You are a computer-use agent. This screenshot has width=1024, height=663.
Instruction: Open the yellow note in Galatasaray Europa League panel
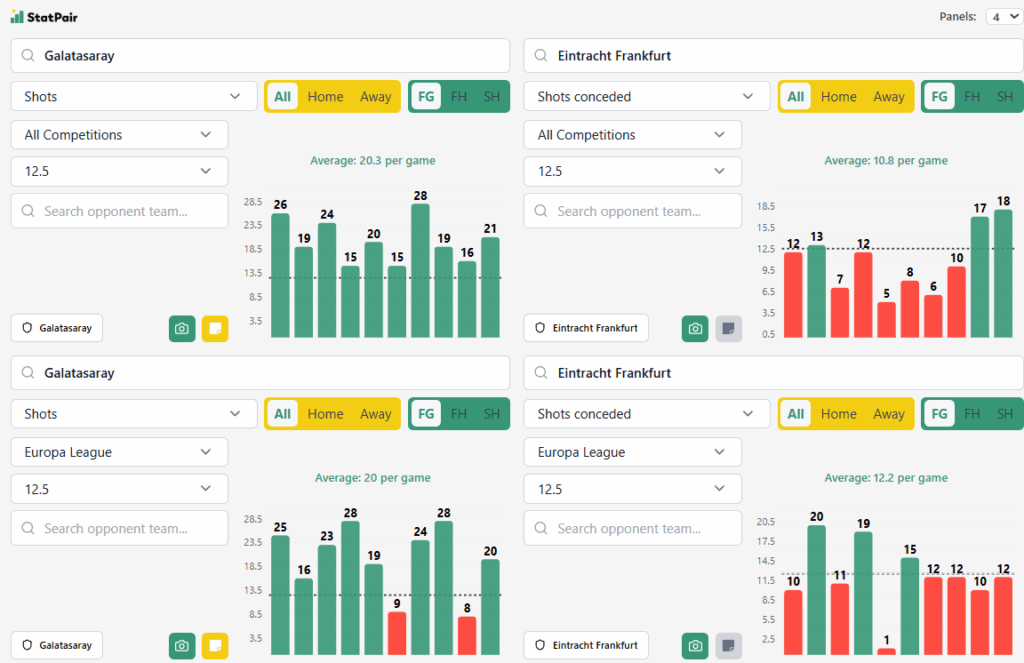click(x=215, y=646)
